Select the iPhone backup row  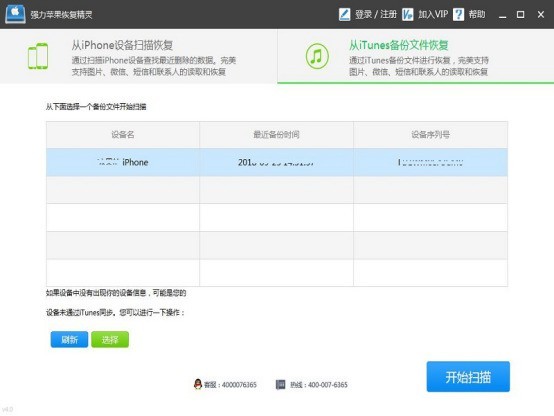click(277, 162)
